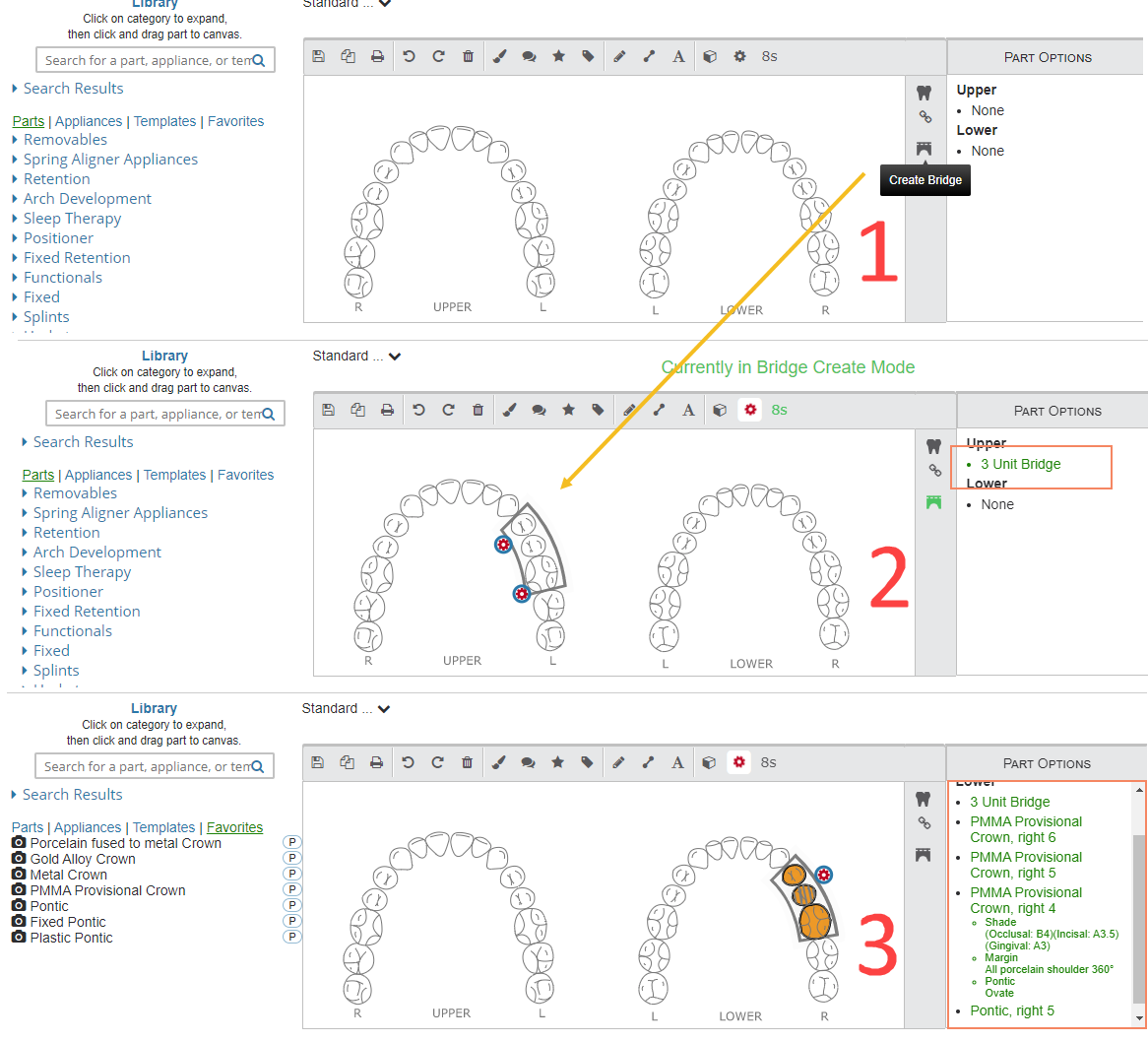
Task: Click camera icon next to Gold Alloy Crown
Action: point(19,858)
